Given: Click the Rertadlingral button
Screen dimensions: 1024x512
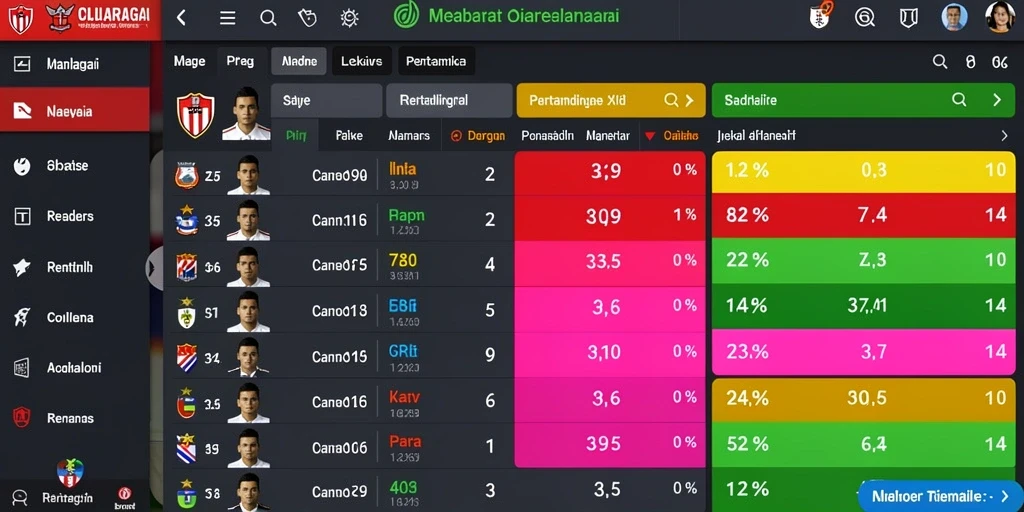Looking at the screenshot, I should coord(449,101).
